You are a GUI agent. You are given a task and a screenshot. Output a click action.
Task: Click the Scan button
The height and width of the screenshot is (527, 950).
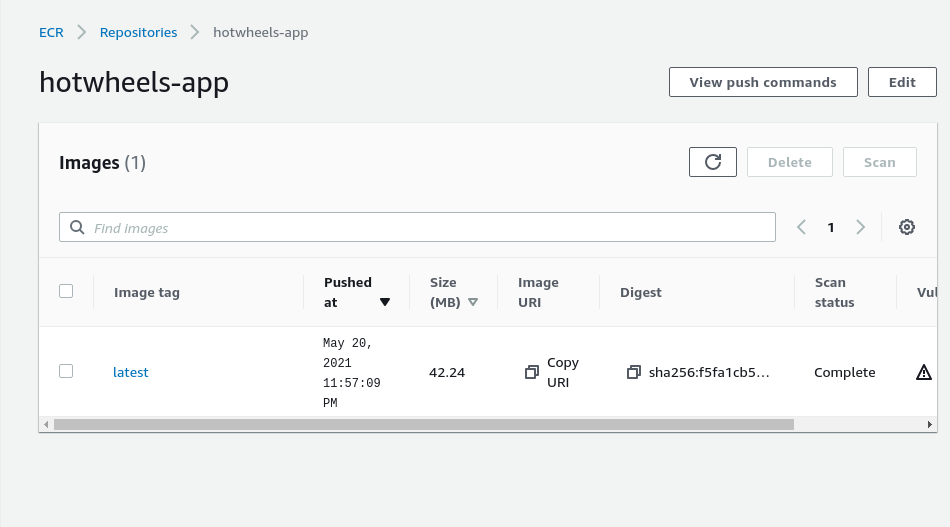point(879,162)
